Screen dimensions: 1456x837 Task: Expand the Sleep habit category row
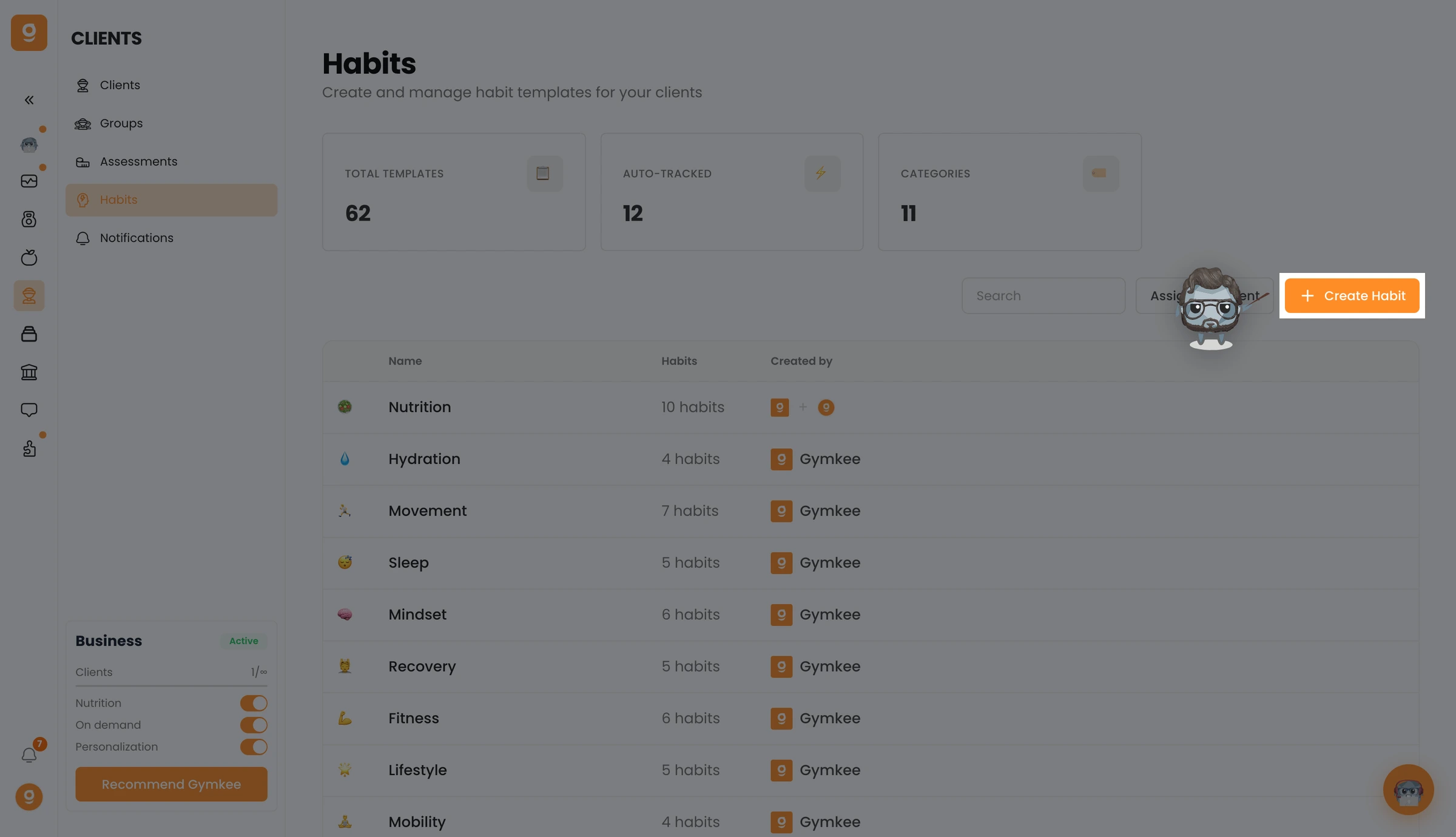click(x=871, y=563)
